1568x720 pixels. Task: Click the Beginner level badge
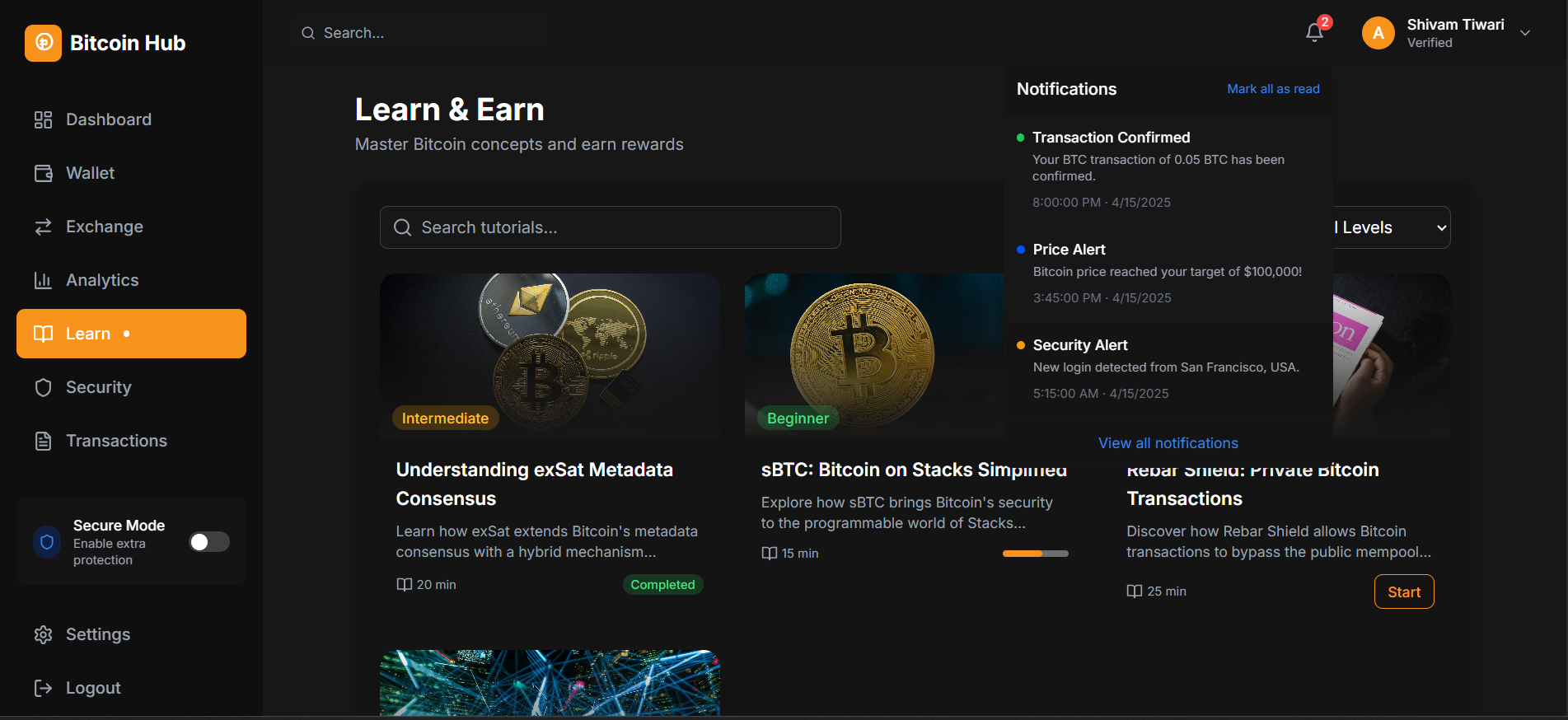[798, 418]
